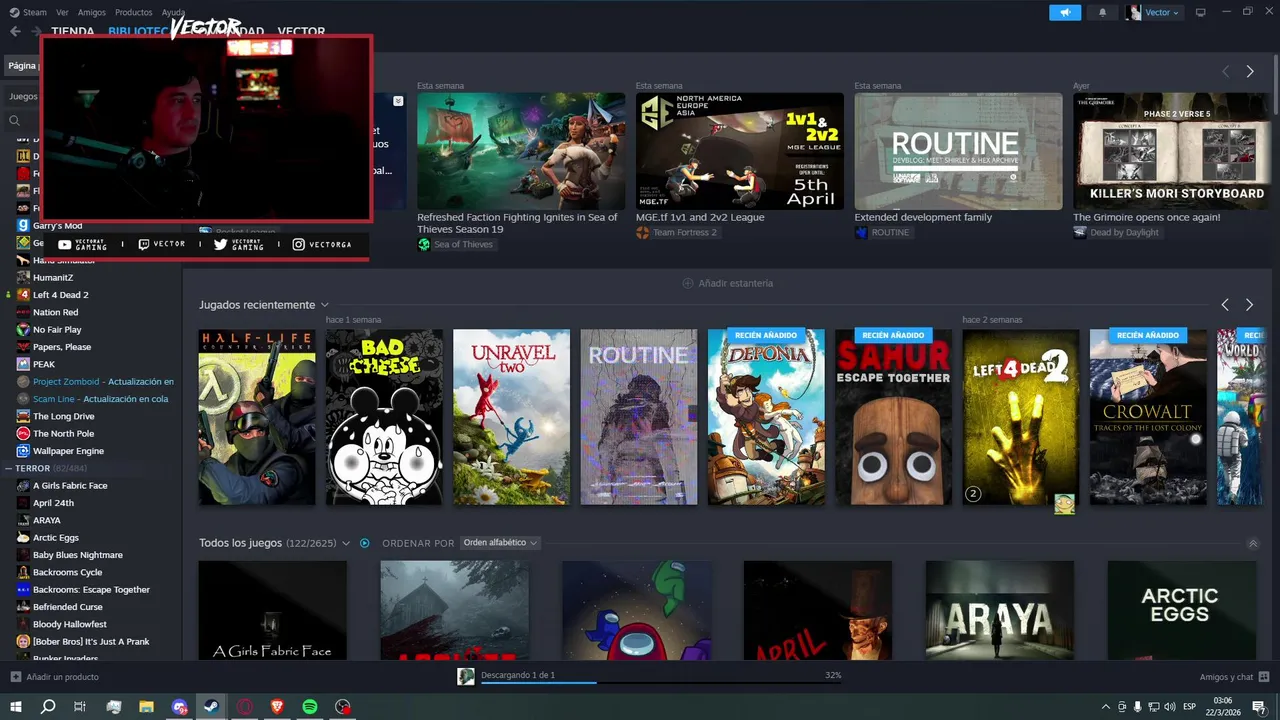Click the library search magnifier icon

[x=15, y=120]
